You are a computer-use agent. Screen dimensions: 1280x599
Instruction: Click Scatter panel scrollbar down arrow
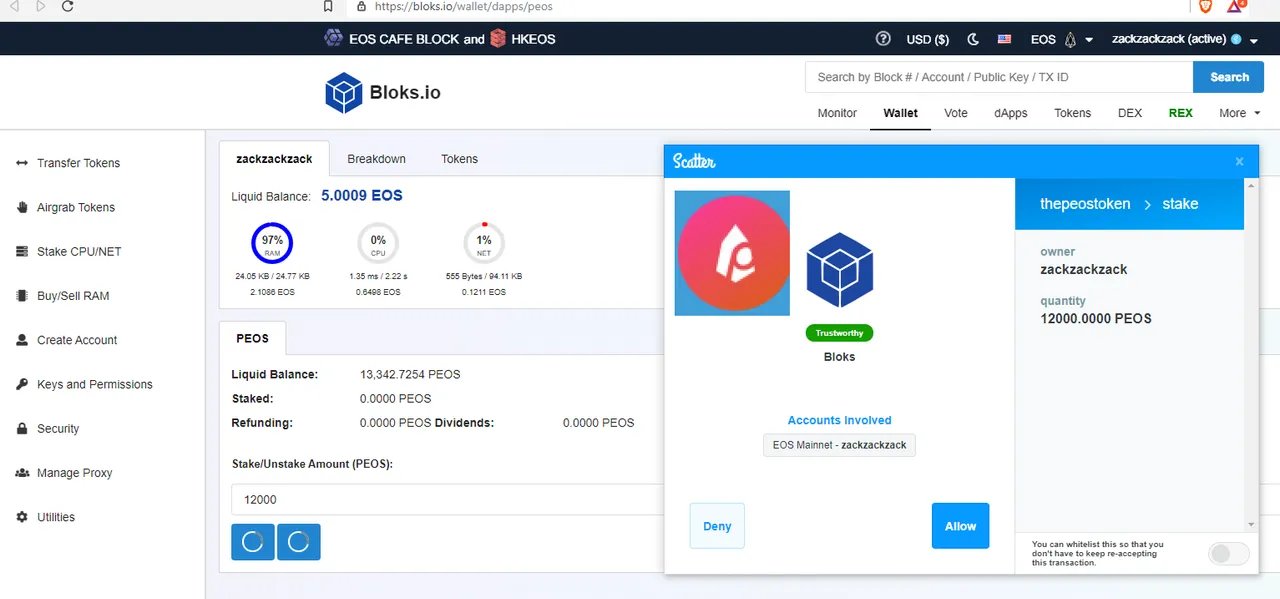[1250, 525]
